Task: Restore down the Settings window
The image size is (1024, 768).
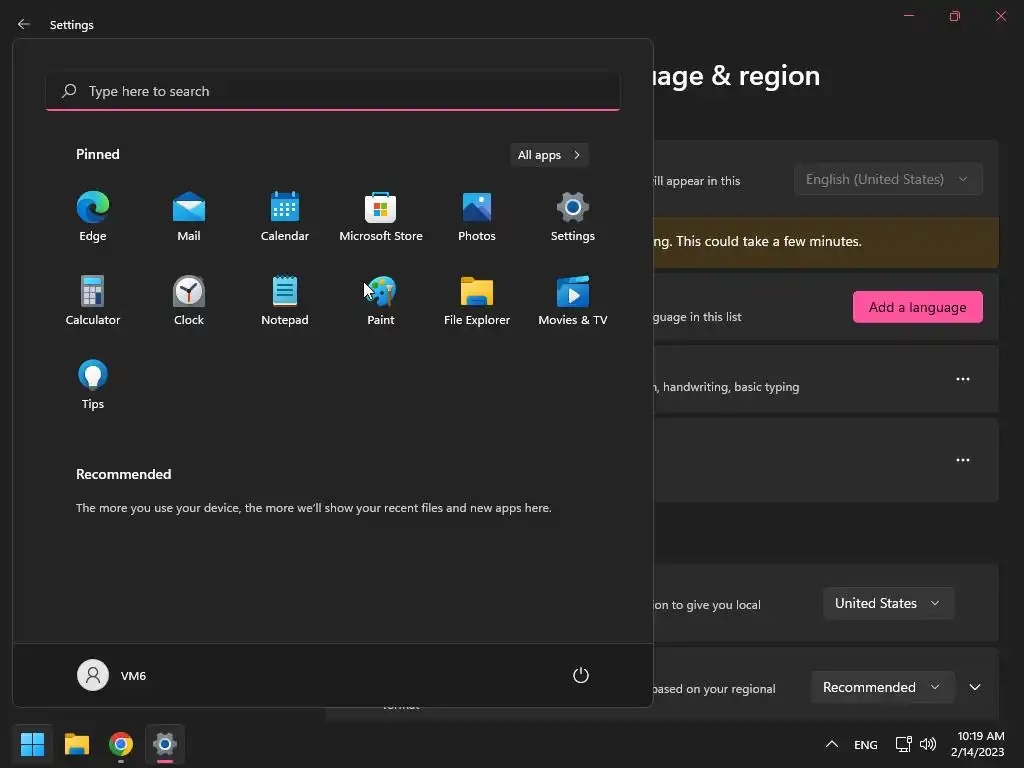Action: pos(955,16)
